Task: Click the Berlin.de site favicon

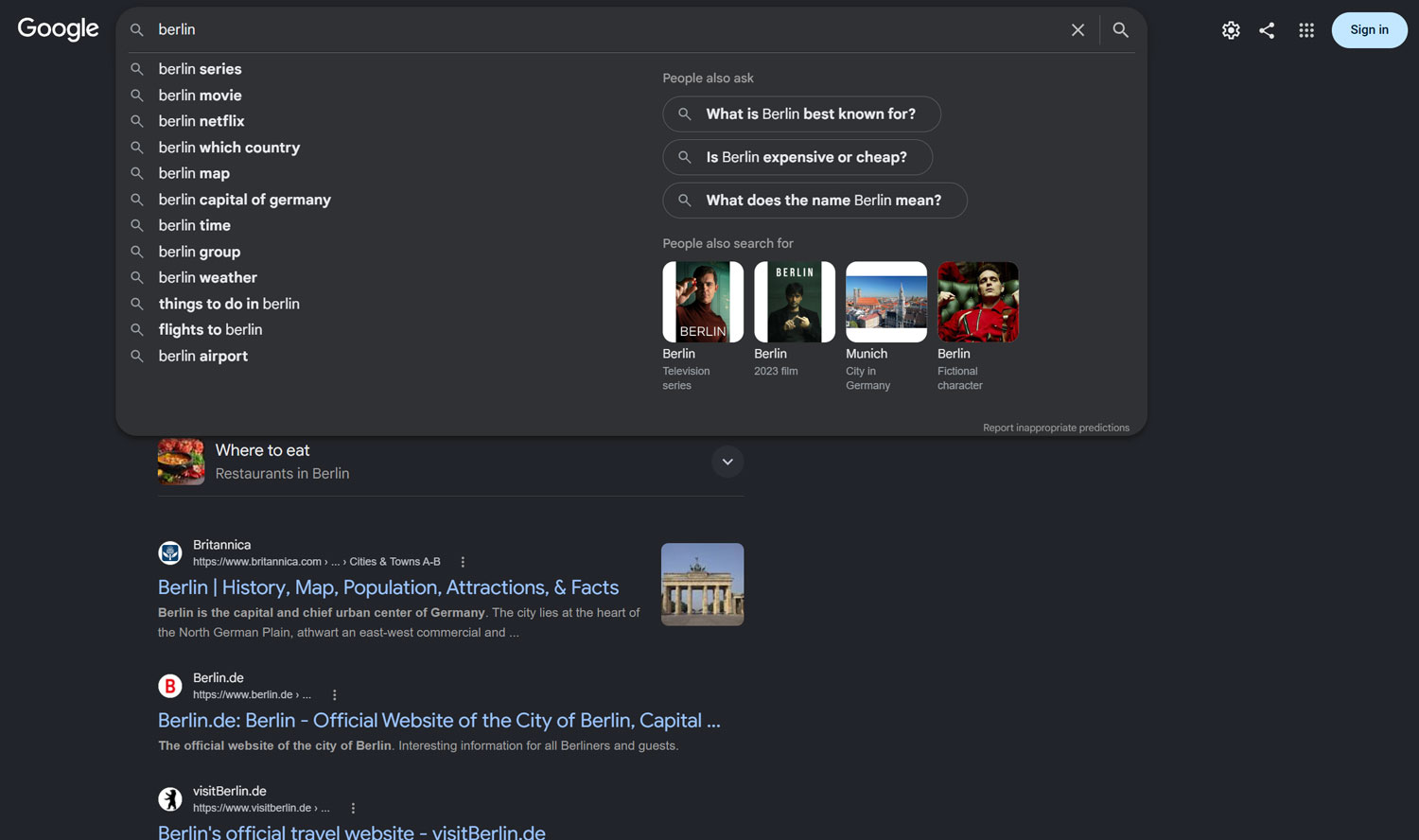Action: click(170, 686)
